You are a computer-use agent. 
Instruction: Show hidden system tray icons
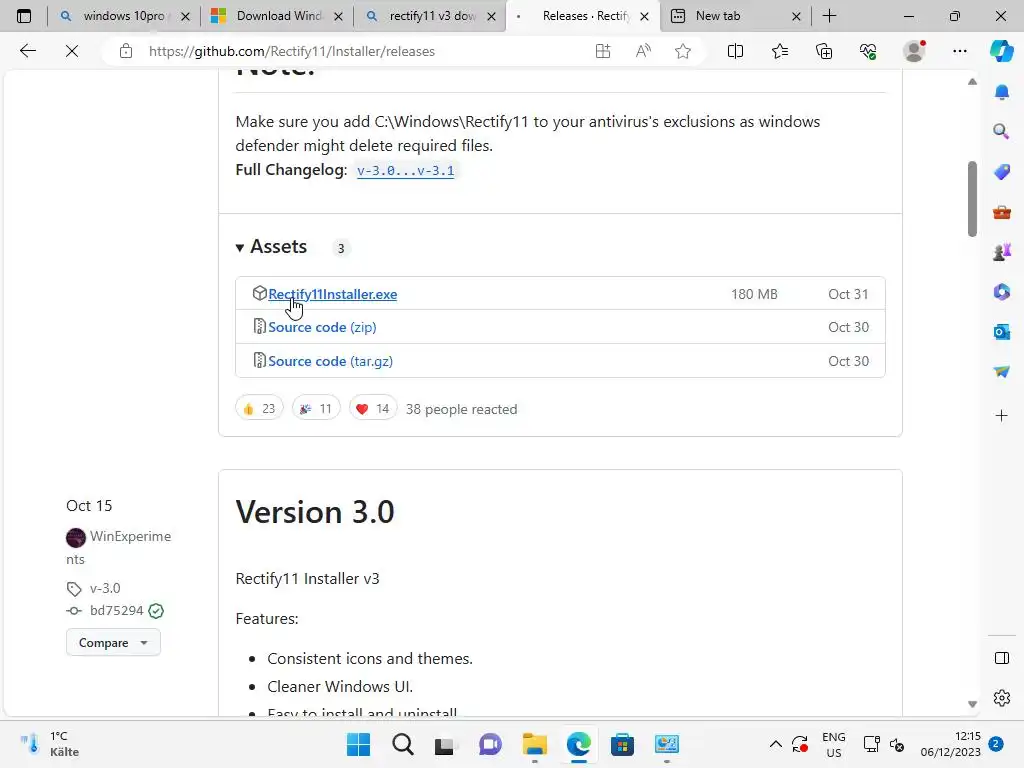[x=775, y=744]
